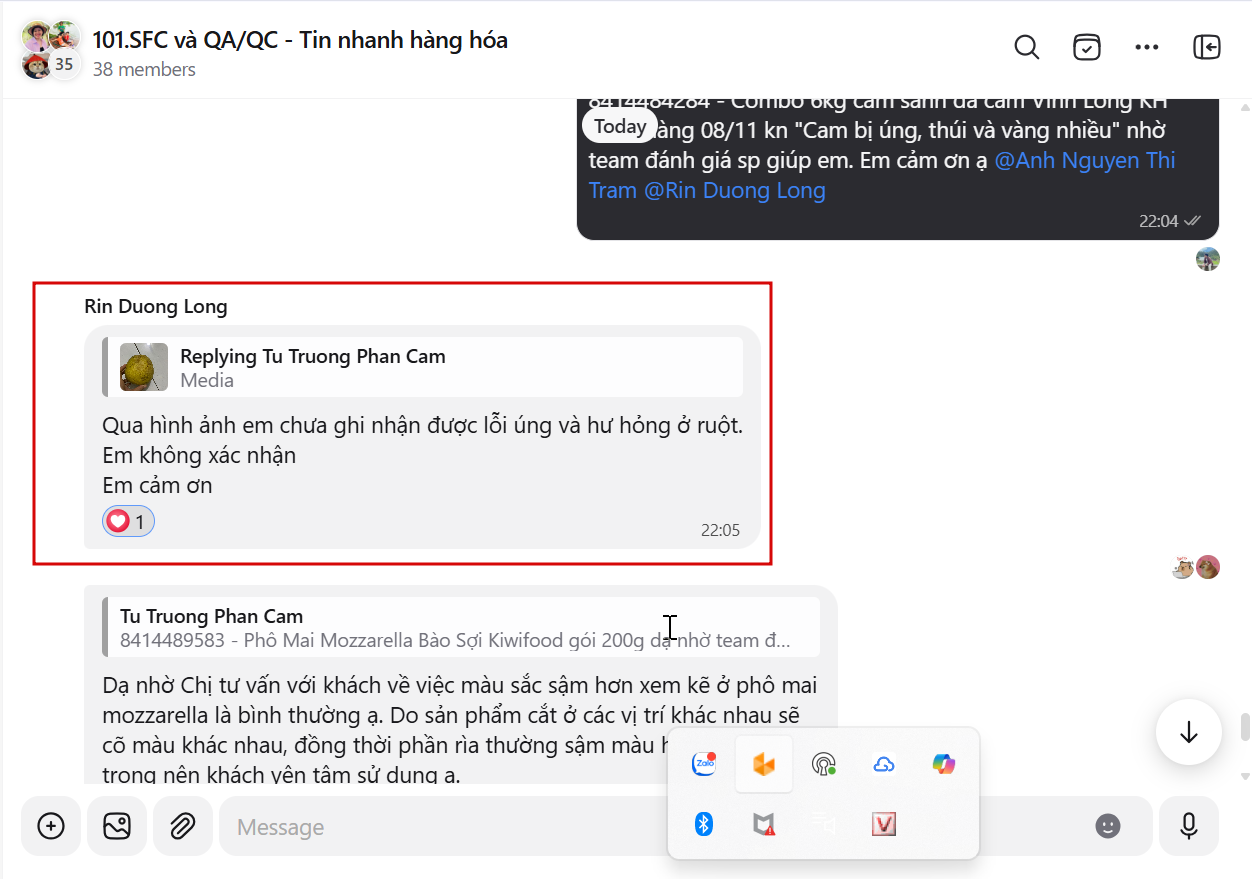Viewport: 1252px width, 879px height.
Task: Open the plus add-content button
Action: 51,826
